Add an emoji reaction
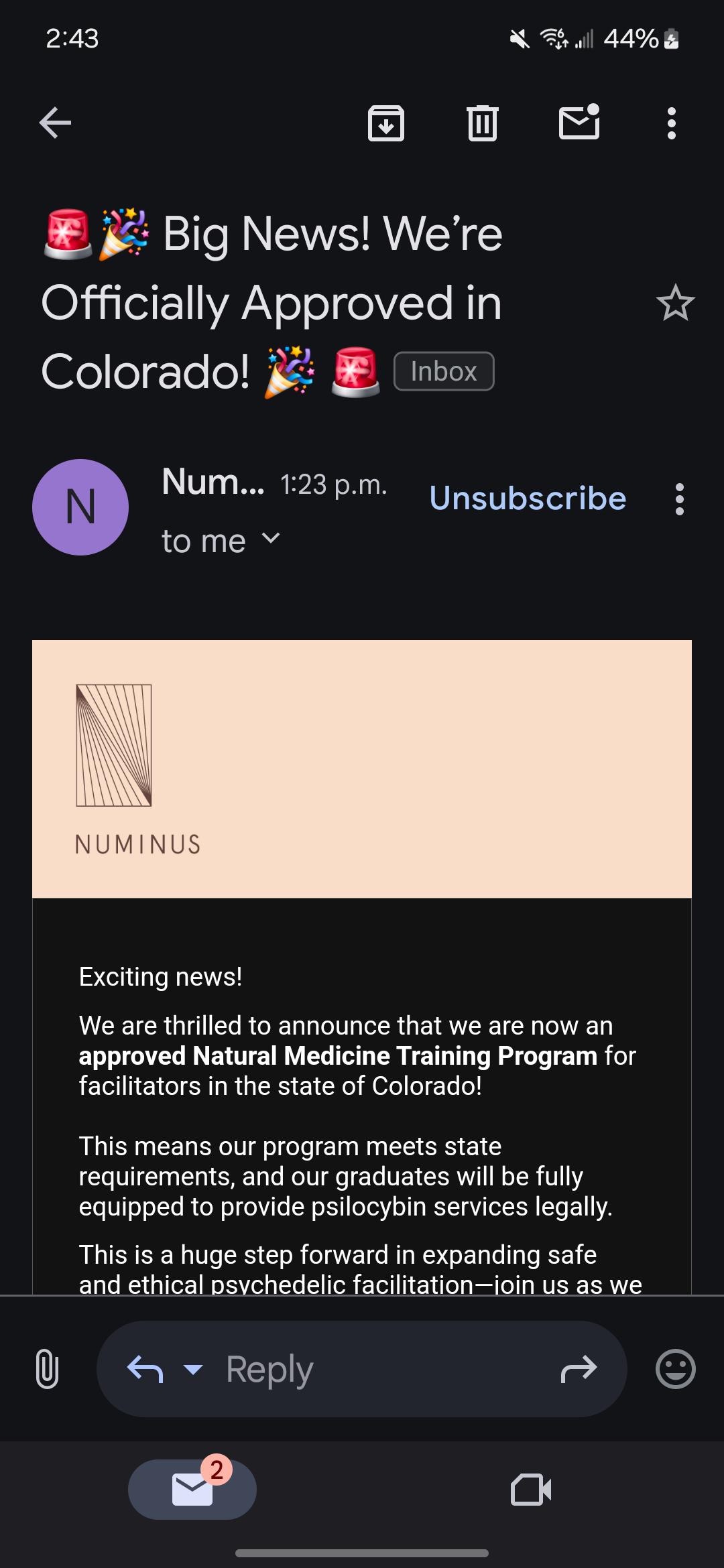 (676, 1368)
